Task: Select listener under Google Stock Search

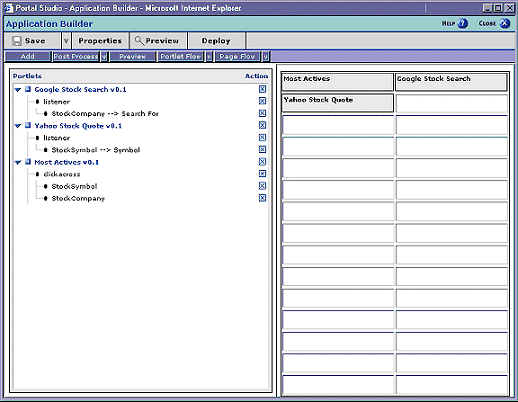Action: pyautogui.click(x=57, y=102)
